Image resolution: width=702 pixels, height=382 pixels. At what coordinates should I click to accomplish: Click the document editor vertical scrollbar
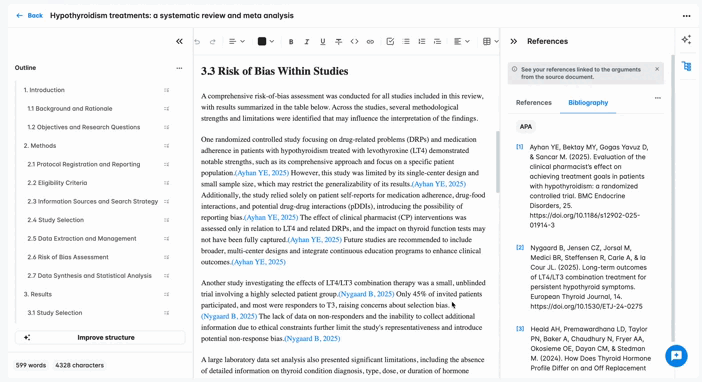point(497,162)
